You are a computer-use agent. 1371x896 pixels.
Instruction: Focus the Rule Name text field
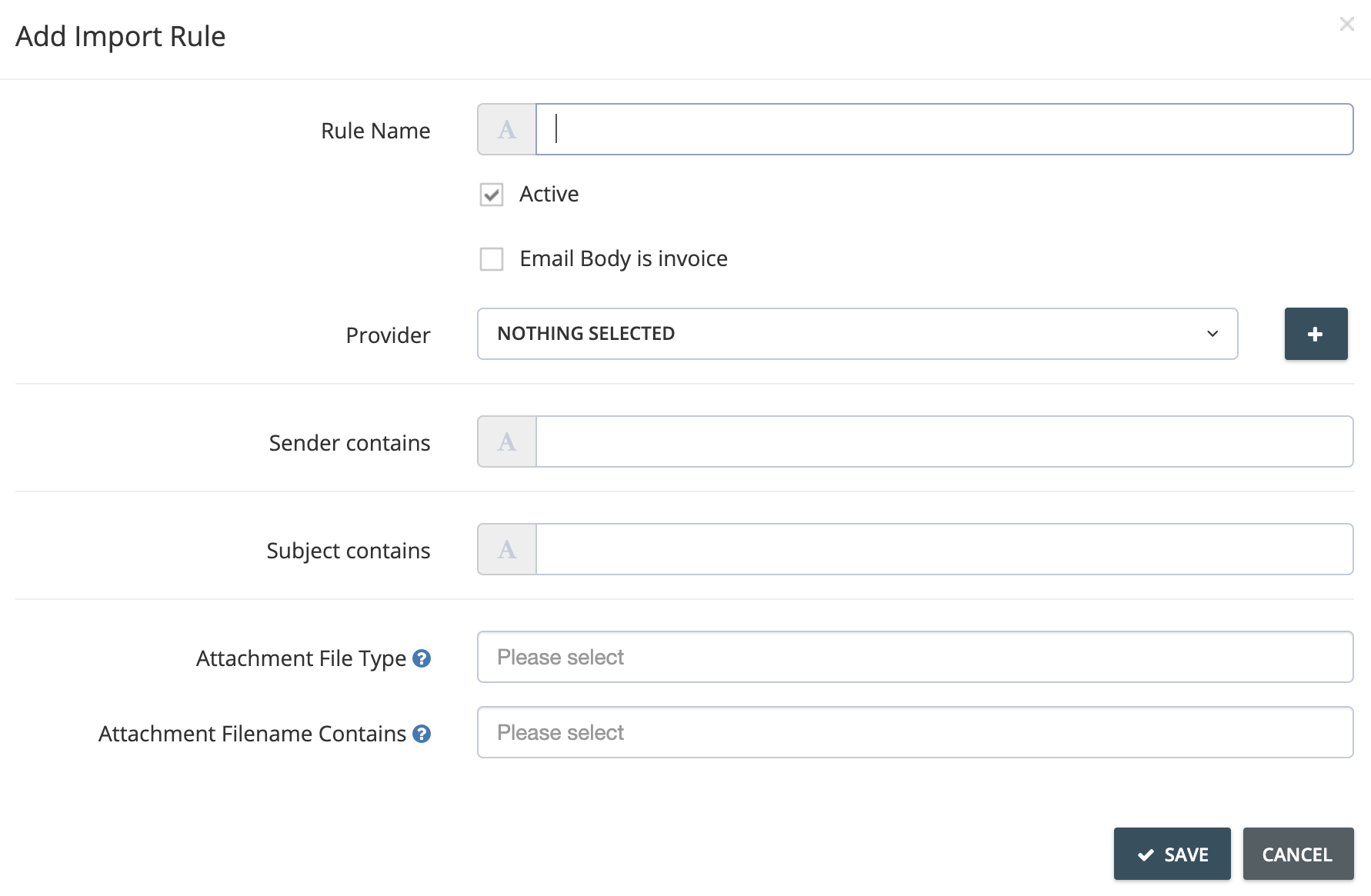(x=944, y=129)
